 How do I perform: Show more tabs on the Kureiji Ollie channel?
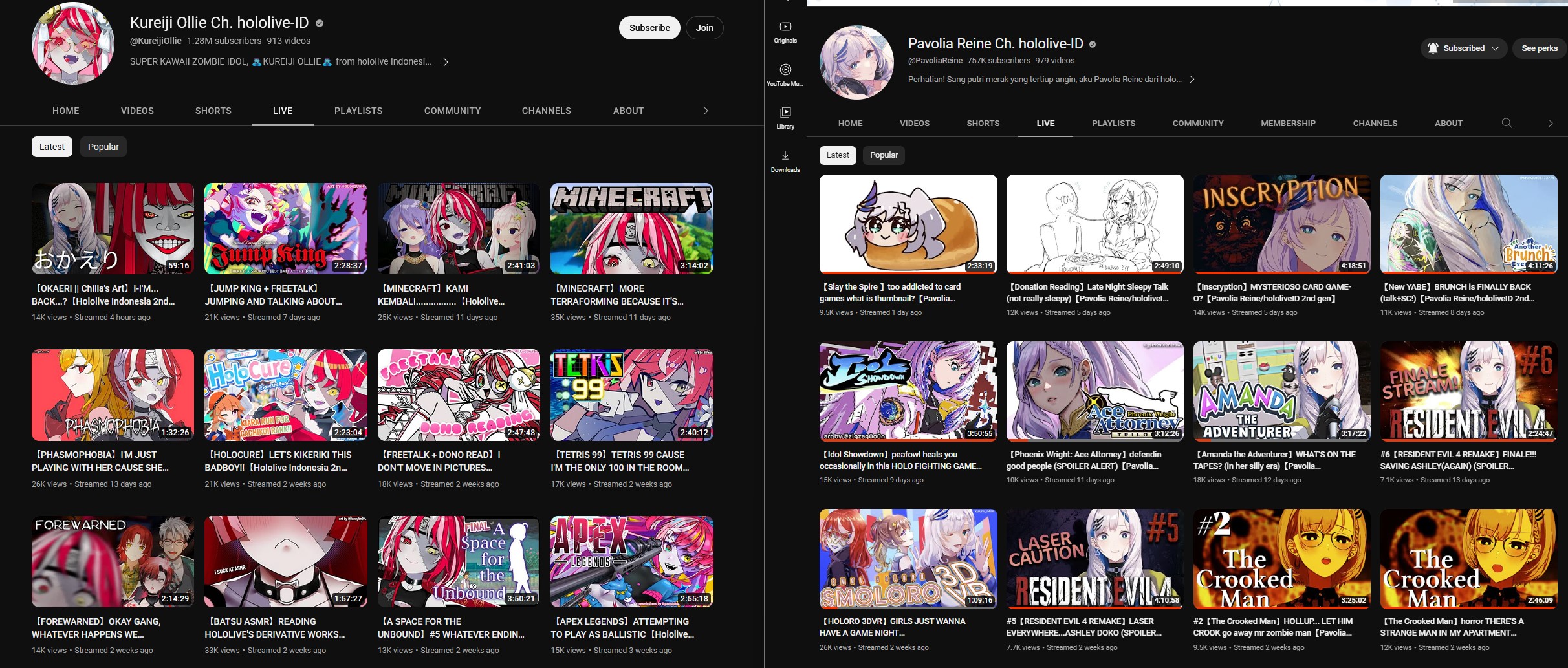[x=705, y=111]
